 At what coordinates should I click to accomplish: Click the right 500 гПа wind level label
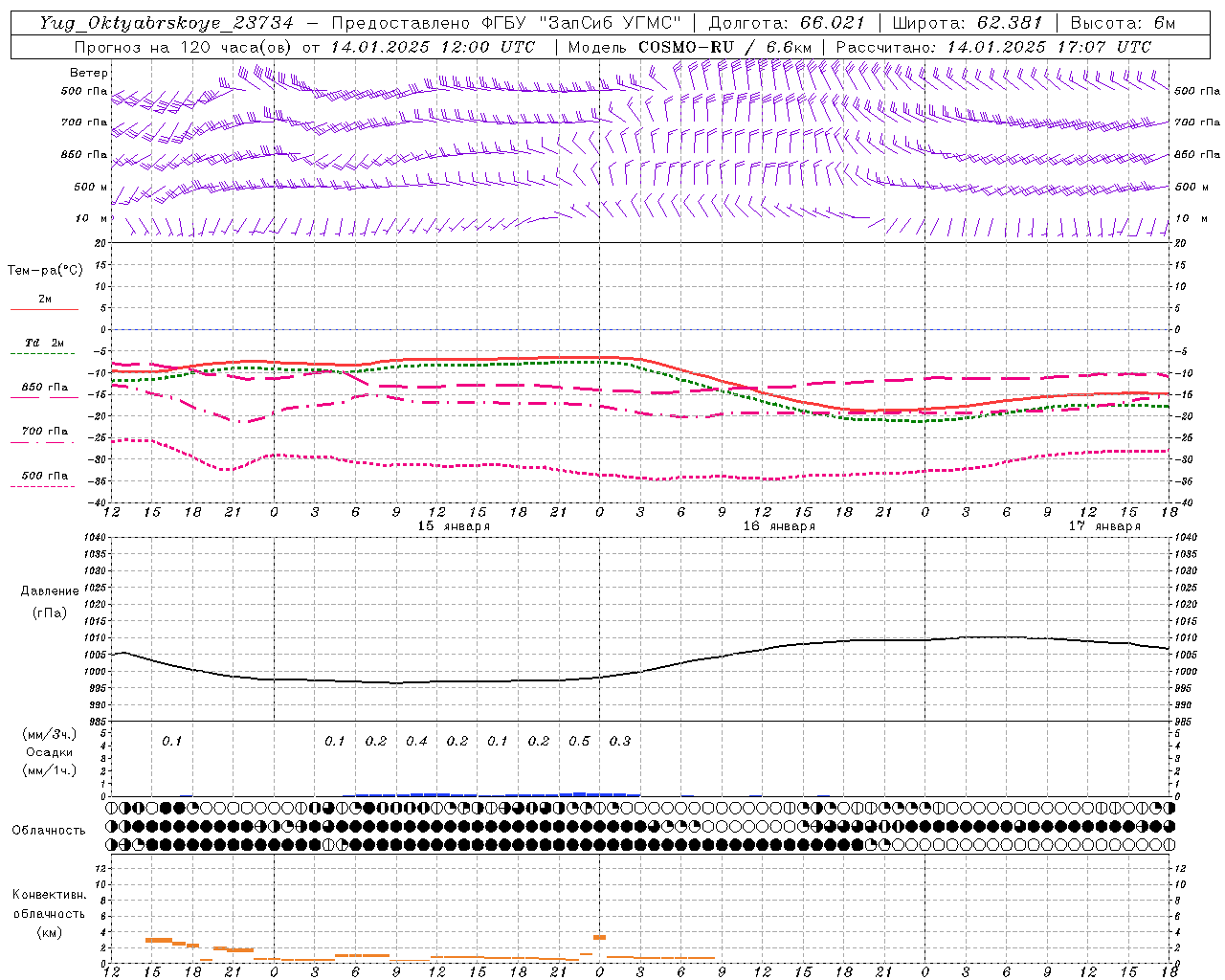tap(1197, 91)
